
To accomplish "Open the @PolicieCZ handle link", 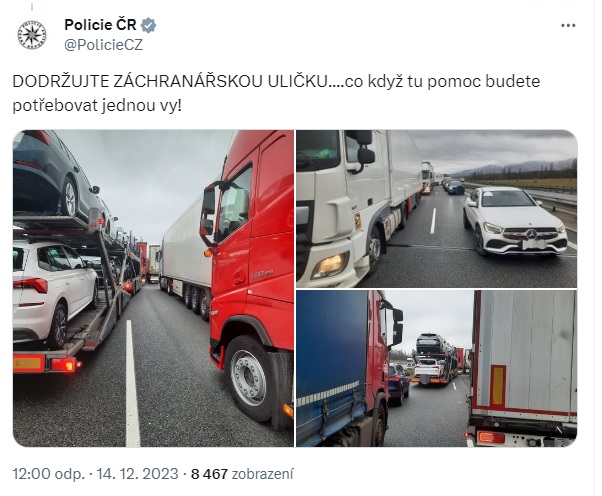I will click(103, 45).
